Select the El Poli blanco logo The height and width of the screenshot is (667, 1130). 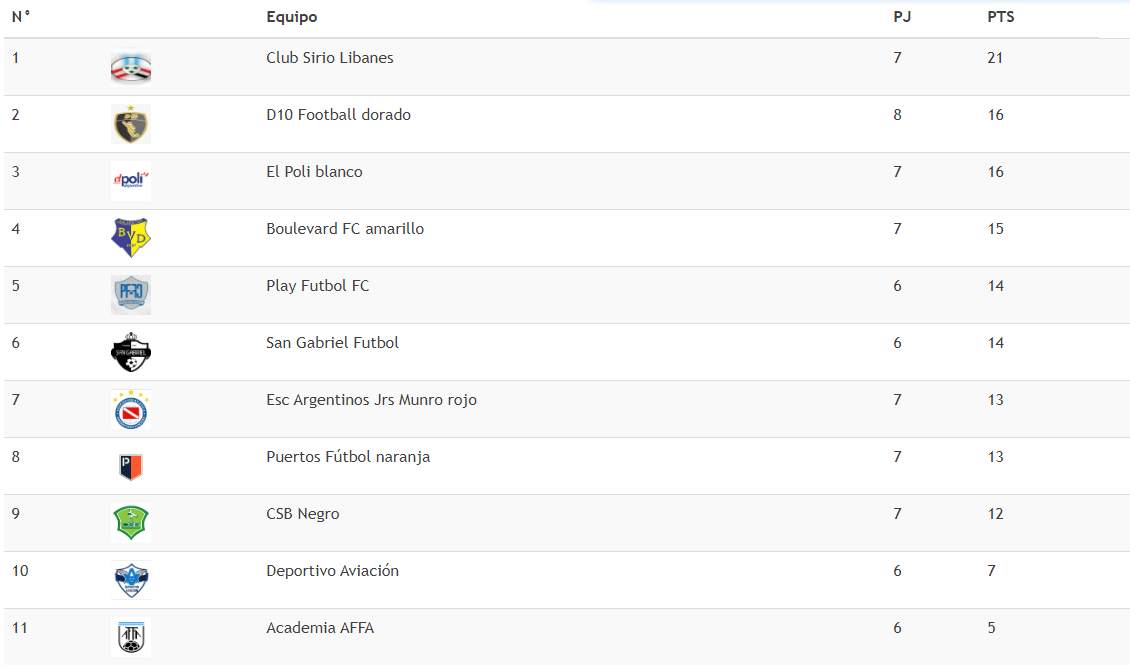(x=131, y=181)
